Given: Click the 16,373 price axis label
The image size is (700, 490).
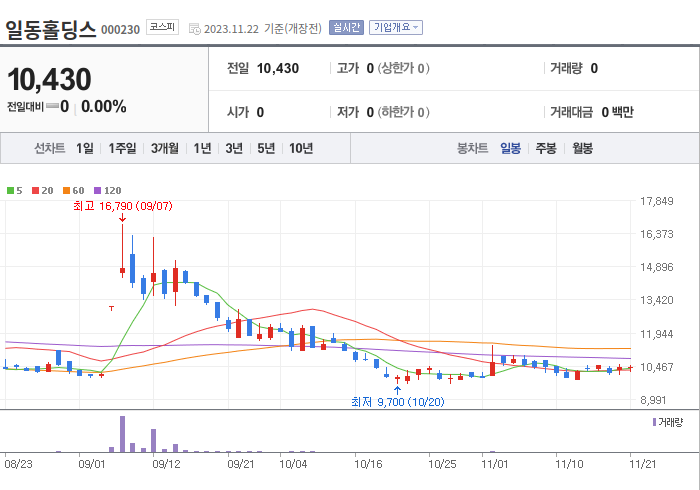Looking at the screenshot, I should coord(656,234).
